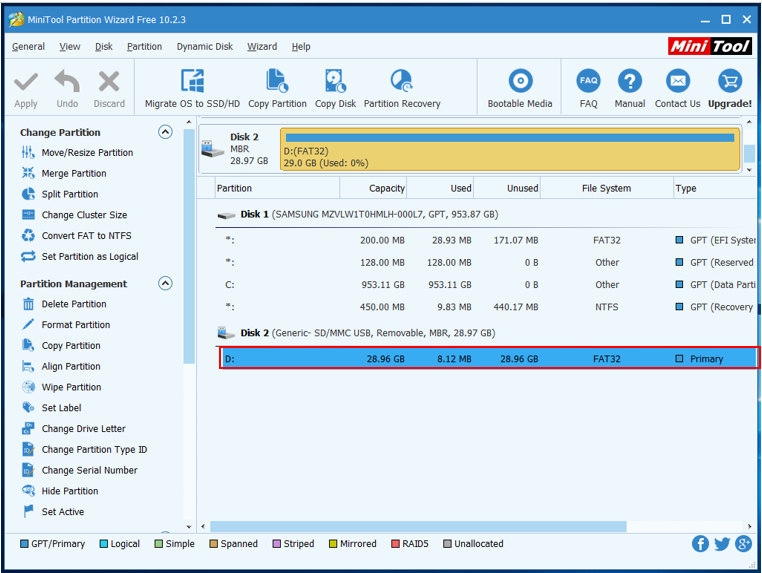Click horizontal scroll right arrow
The image size is (762, 573).
point(750,526)
